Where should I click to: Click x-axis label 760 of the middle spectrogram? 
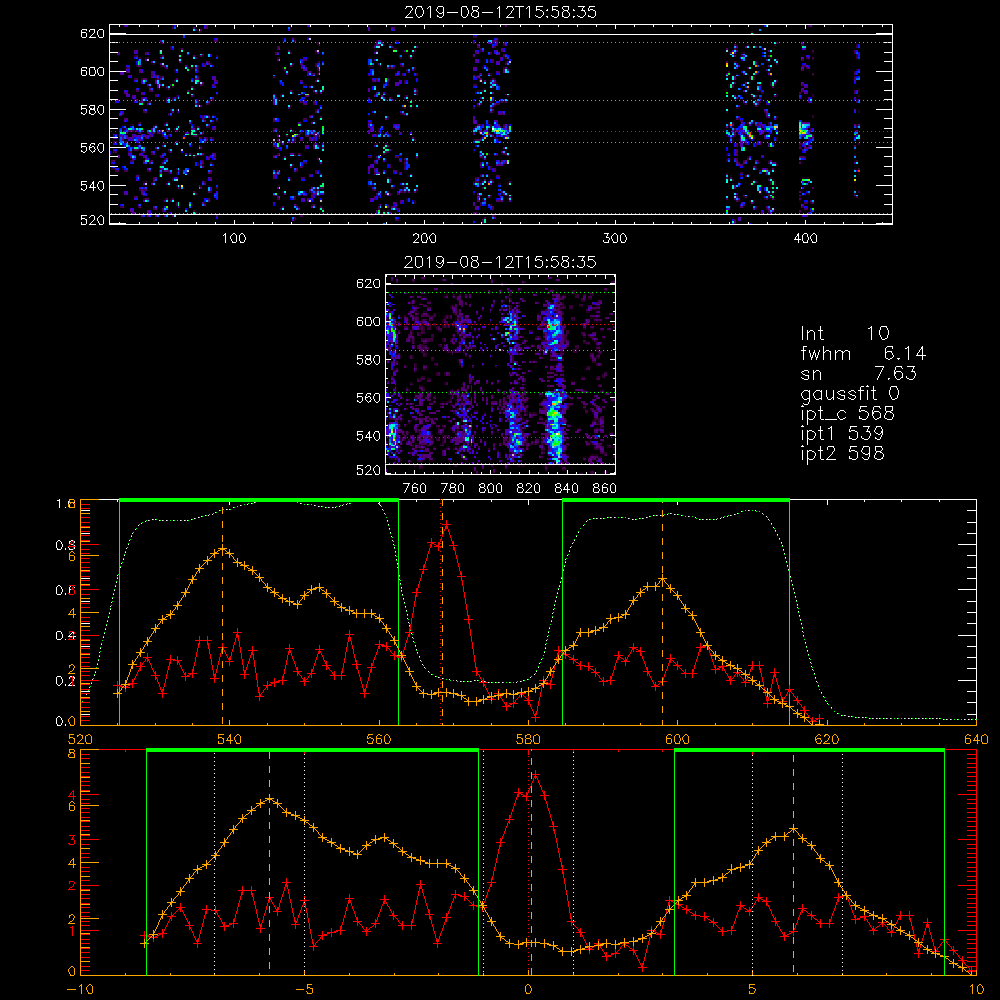pyautogui.click(x=415, y=489)
